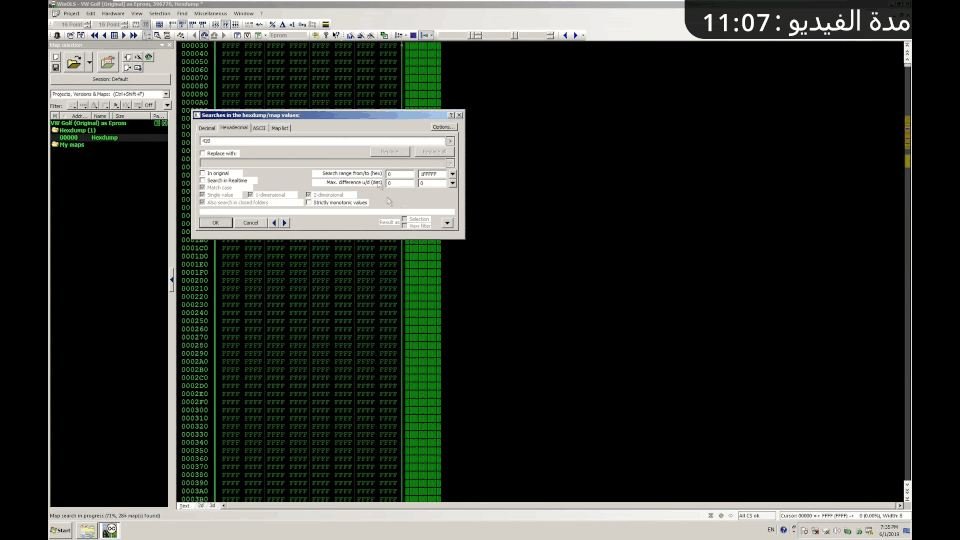
Task: Click the Options button in search dialog
Action: point(443,127)
